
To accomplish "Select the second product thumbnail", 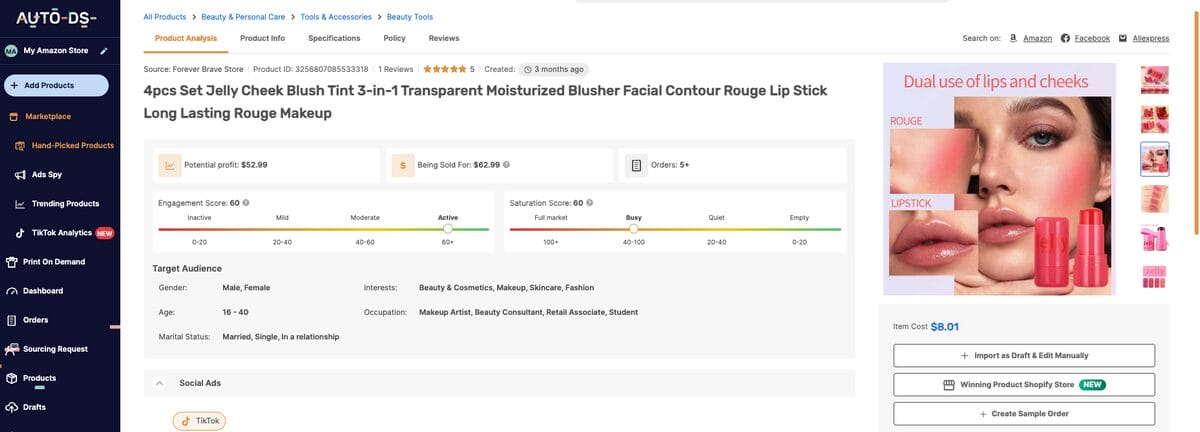I will 1154,119.
